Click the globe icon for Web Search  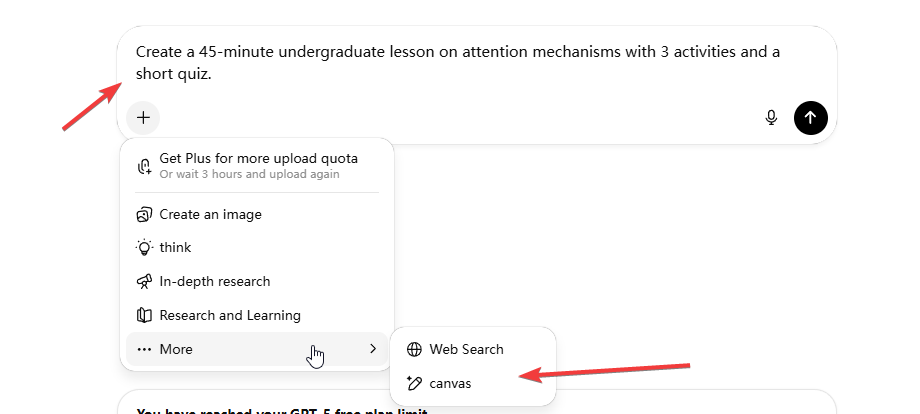pyautogui.click(x=414, y=349)
